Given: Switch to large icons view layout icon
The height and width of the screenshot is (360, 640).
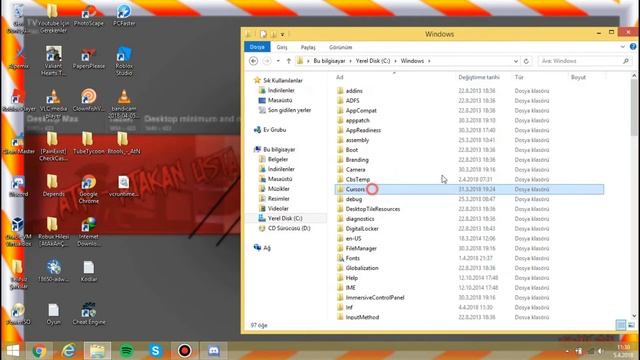Looking at the screenshot, I should [631, 325].
